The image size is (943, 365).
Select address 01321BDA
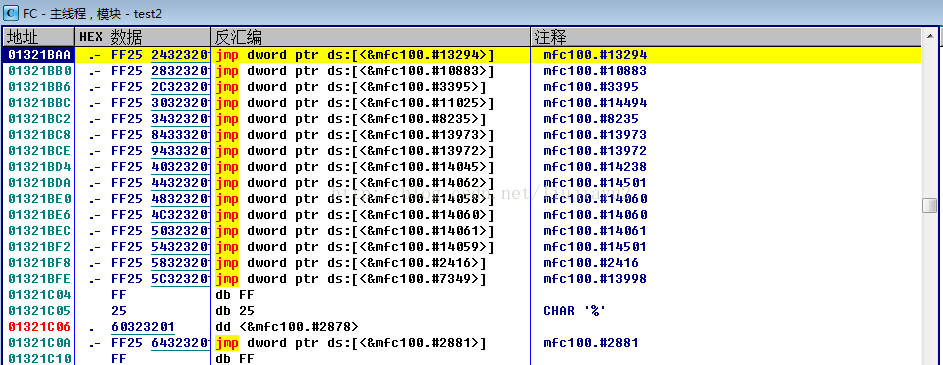40,183
